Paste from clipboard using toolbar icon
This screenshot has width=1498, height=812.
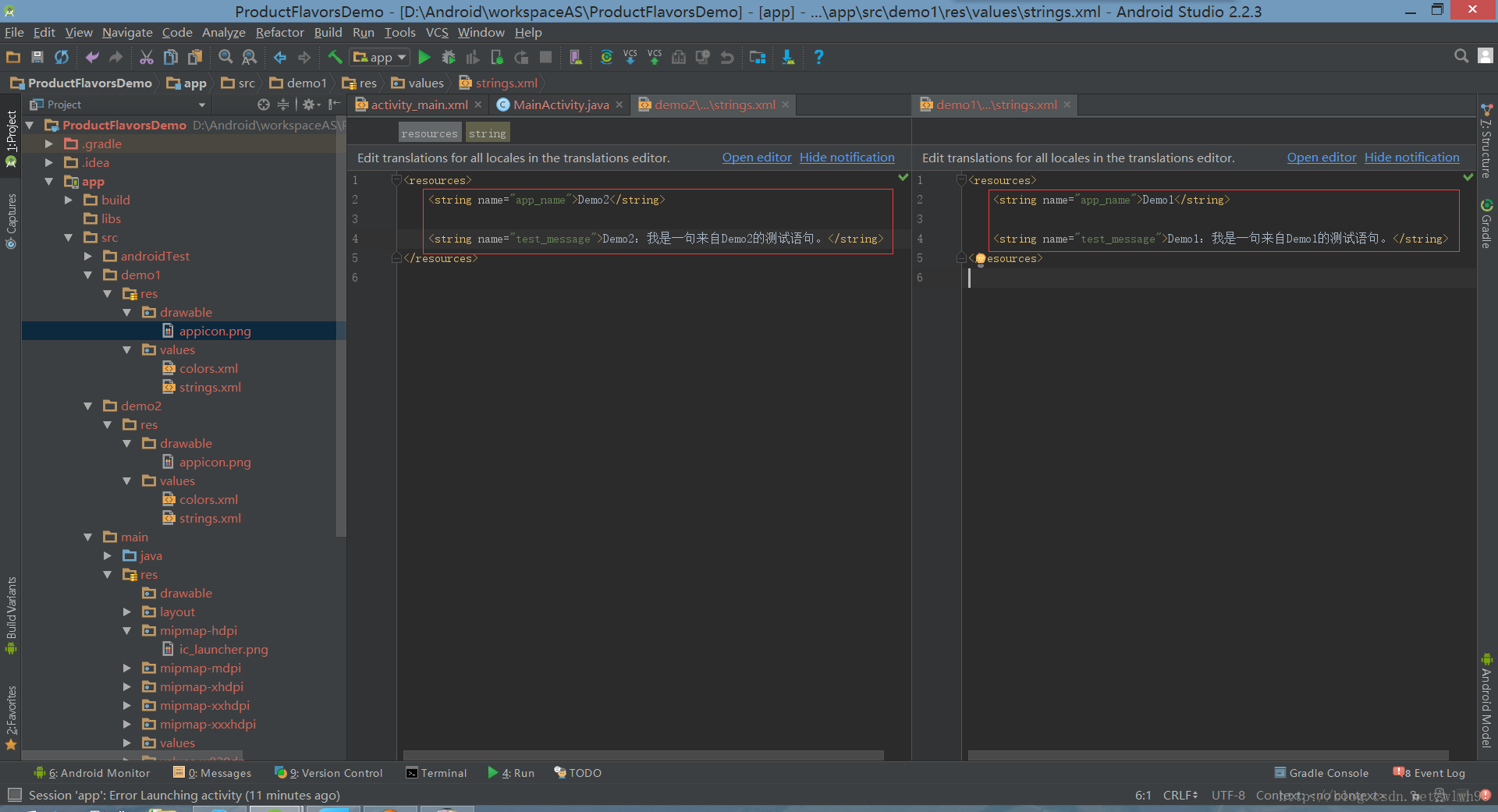(x=195, y=57)
